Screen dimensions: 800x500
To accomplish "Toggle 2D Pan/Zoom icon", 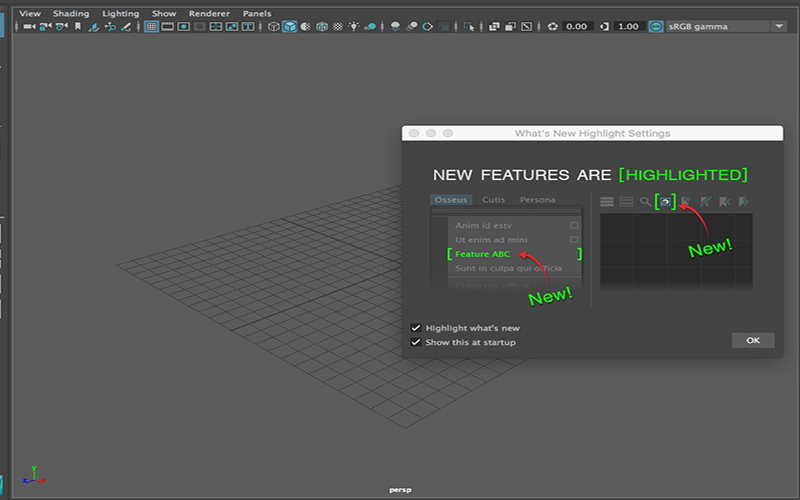I will pos(110,27).
